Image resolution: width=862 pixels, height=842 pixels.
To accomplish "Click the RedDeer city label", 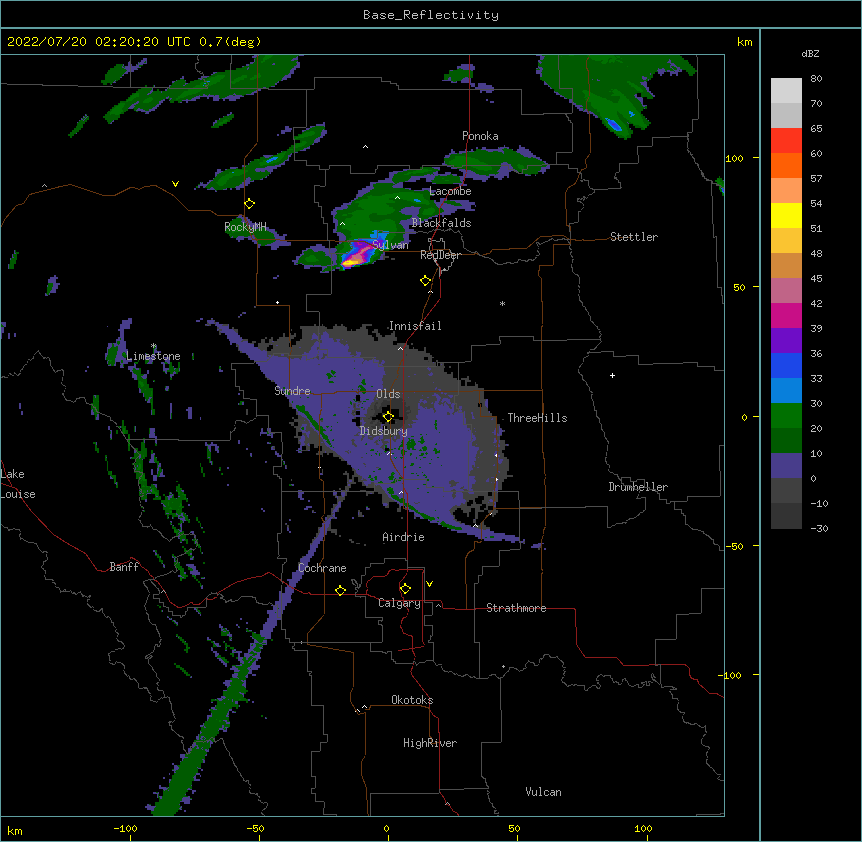I will tap(440, 255).
